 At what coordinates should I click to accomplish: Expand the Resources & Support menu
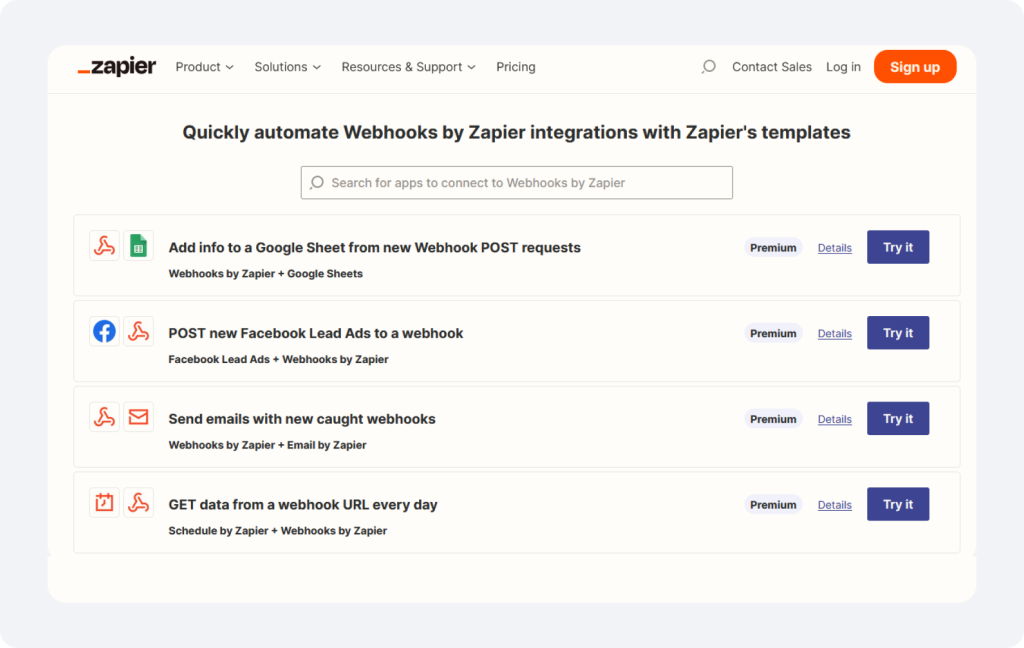408,67
